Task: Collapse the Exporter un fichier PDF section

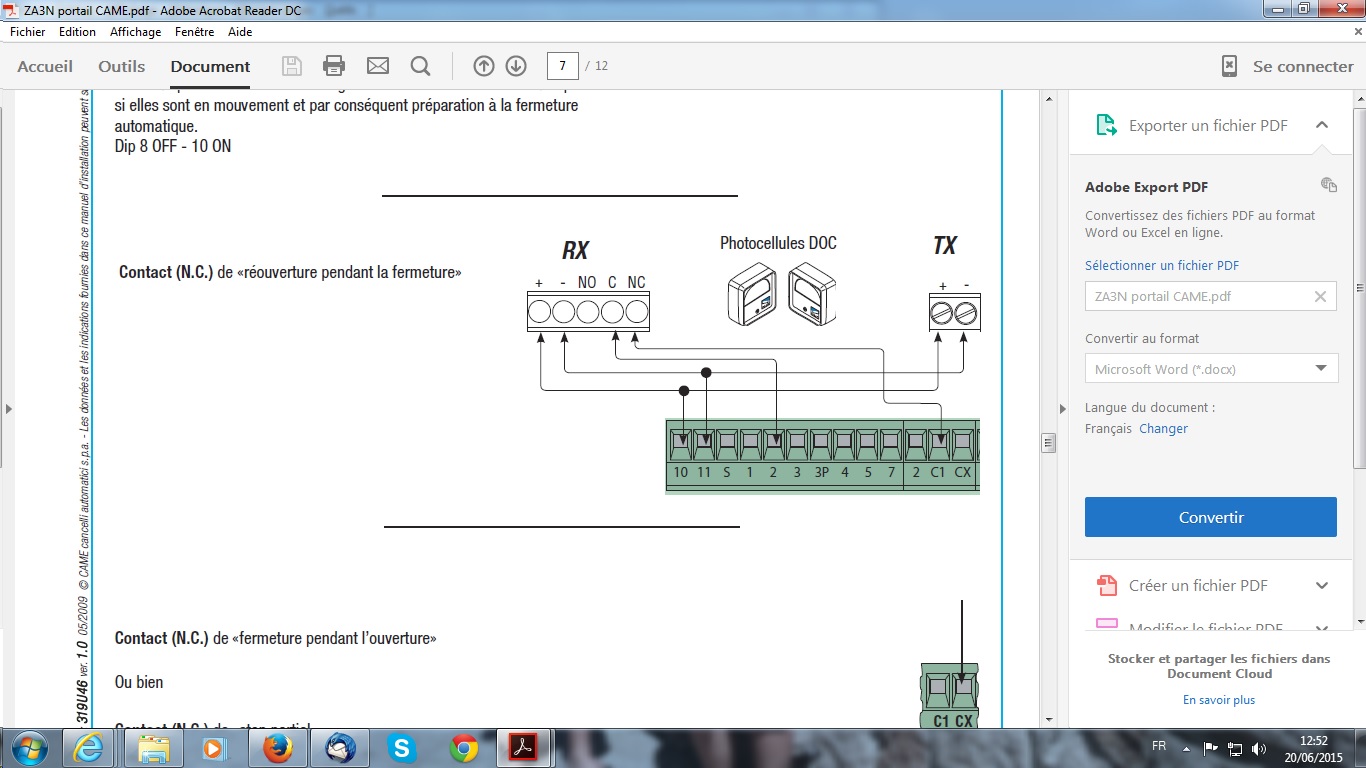Action: [1321, 125]
